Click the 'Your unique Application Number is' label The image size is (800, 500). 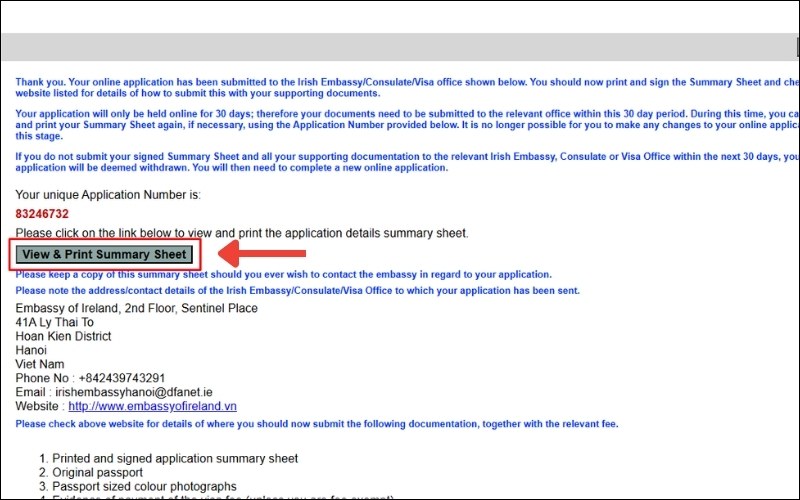point(108,193)
